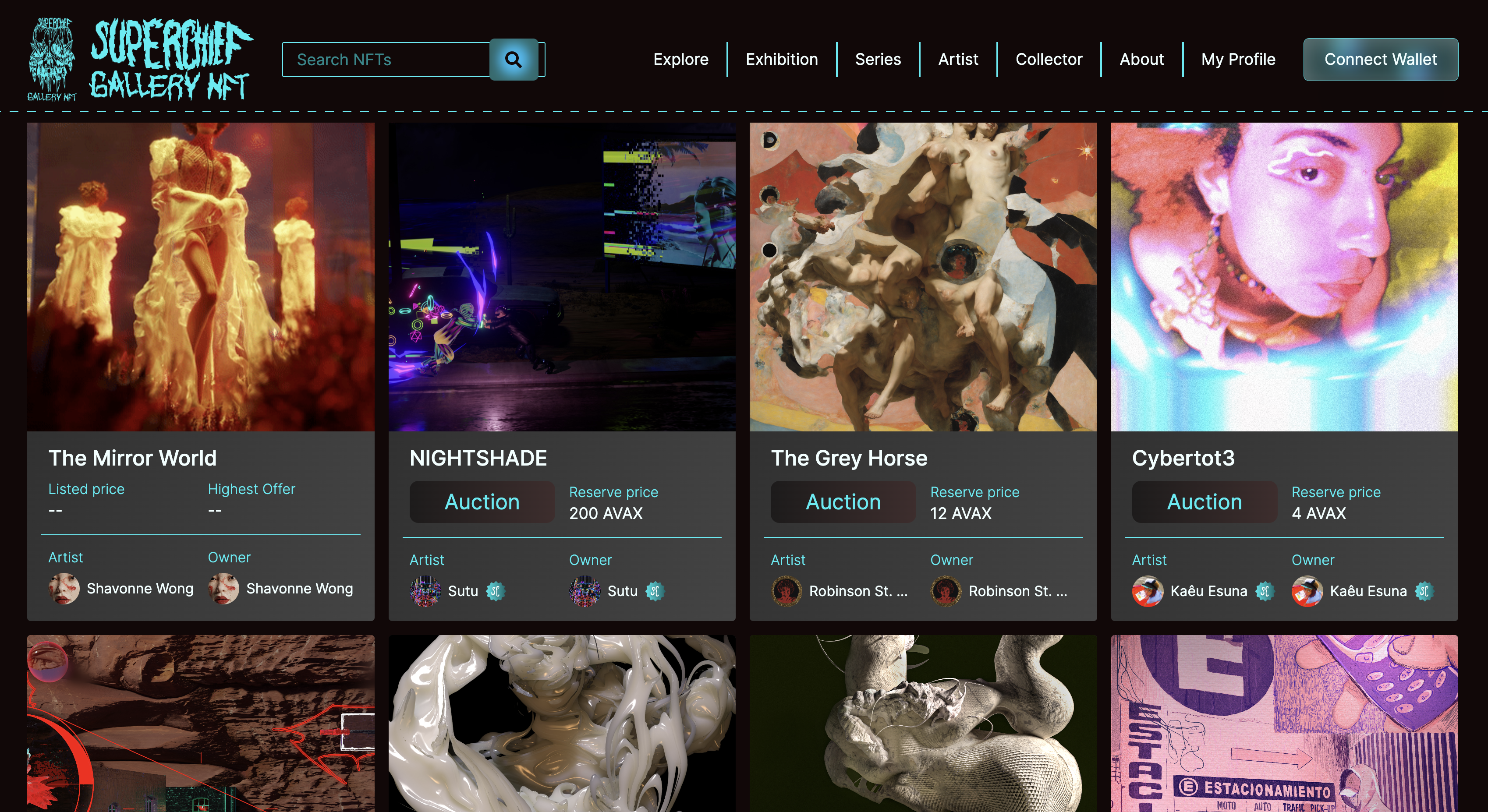Click the 4 AVAX reserve price
Screen dimensions: 1488x812
[x=1319, y=513]
